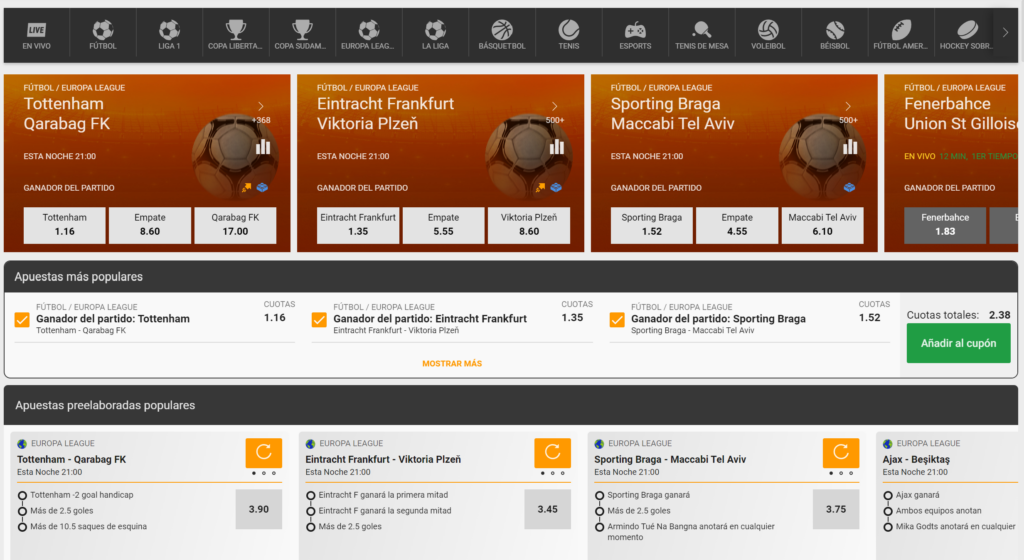Select Tenis de Mesa category
Viewport: 1024px width, 560px height.
701,36
